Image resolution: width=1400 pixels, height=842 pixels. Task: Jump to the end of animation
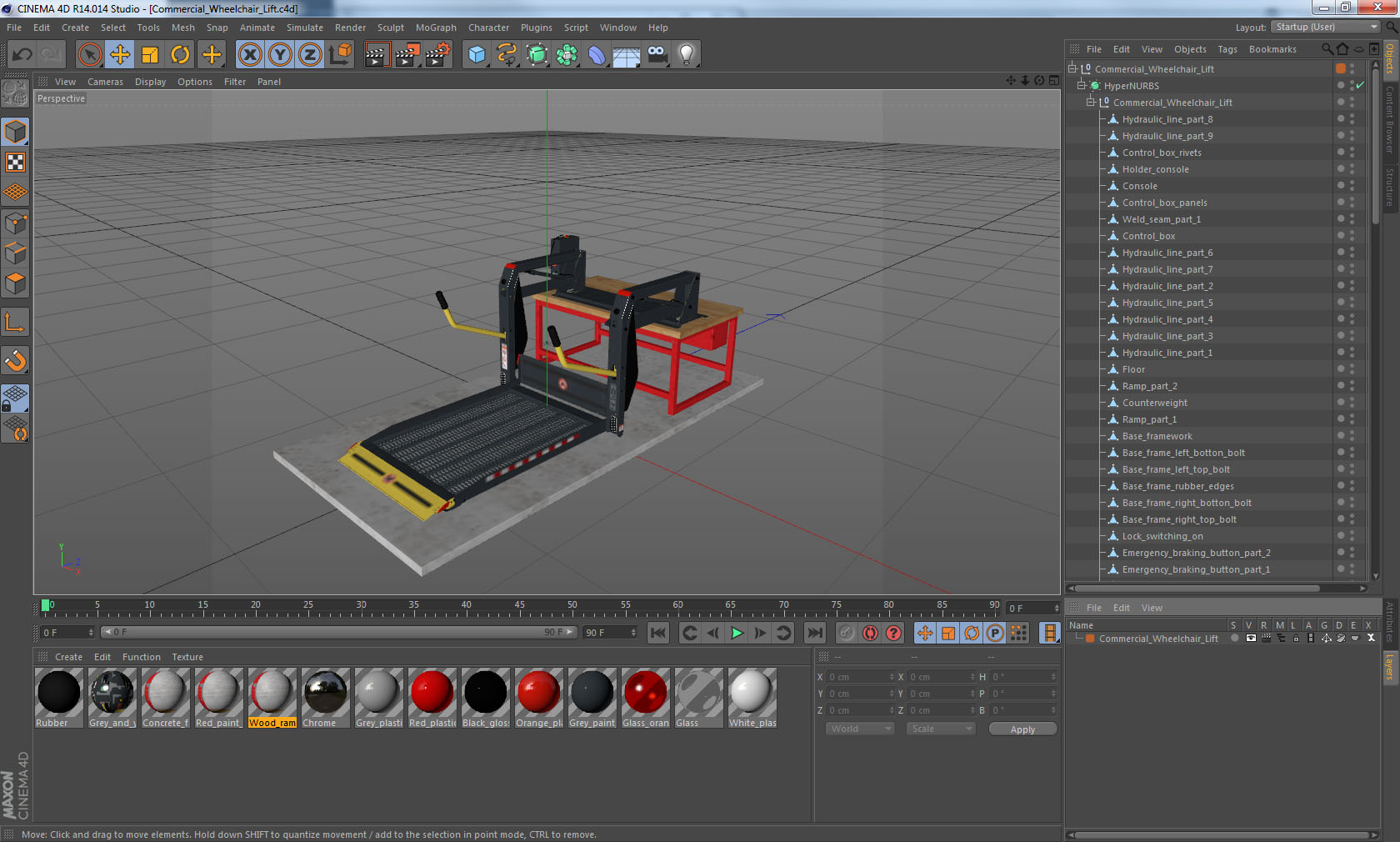[x=815, y=633]
